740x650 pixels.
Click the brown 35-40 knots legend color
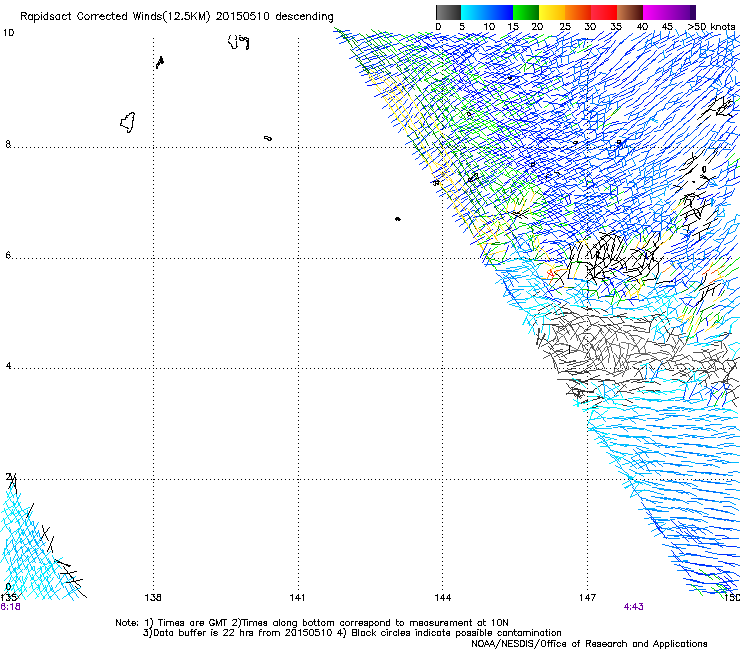[630, 12]
